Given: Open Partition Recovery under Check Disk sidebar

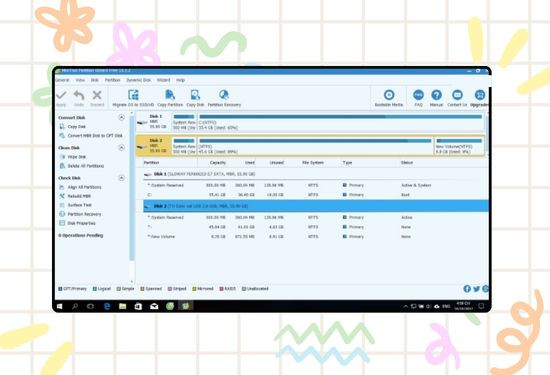Looking at the screenshot, I should coord(80,214).
